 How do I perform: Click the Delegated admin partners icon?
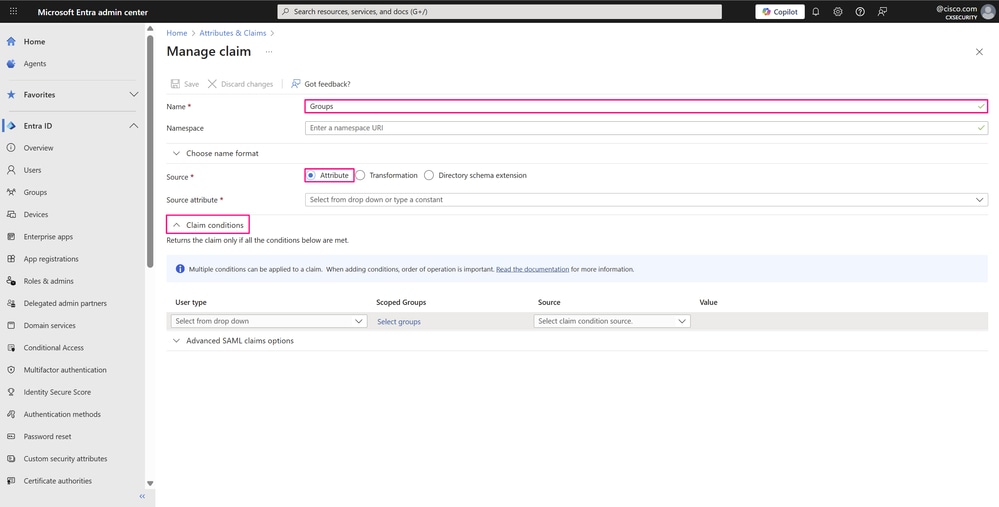[x=11, y=303]
